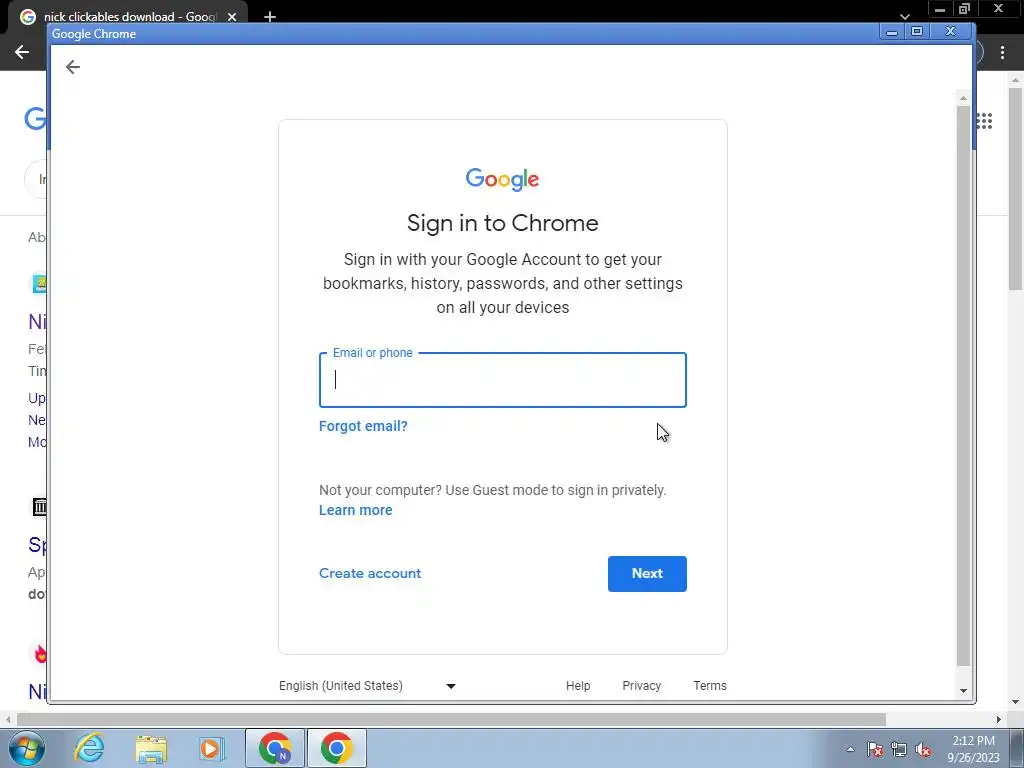Viewport: 1024px width, 768px height.
Task: Show hidden system tray icons
Action: point(850,749)
